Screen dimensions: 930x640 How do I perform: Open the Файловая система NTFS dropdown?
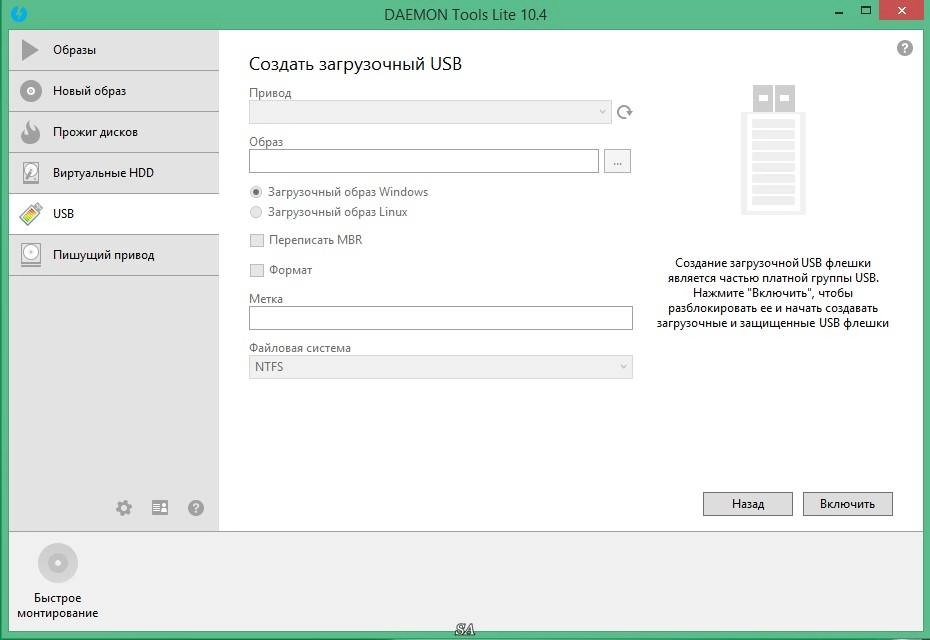tap(441, 367)
